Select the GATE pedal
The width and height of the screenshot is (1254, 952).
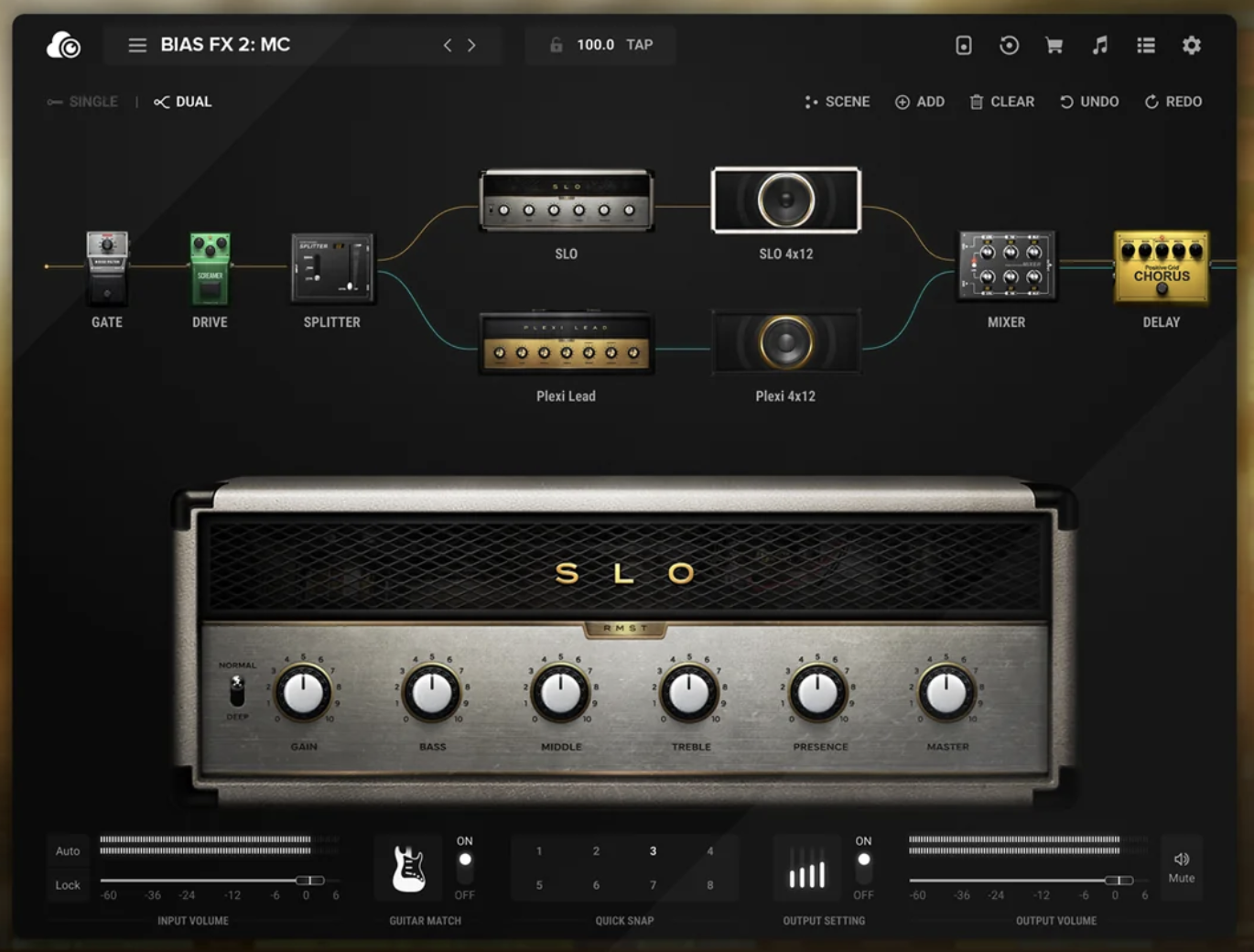107,267
